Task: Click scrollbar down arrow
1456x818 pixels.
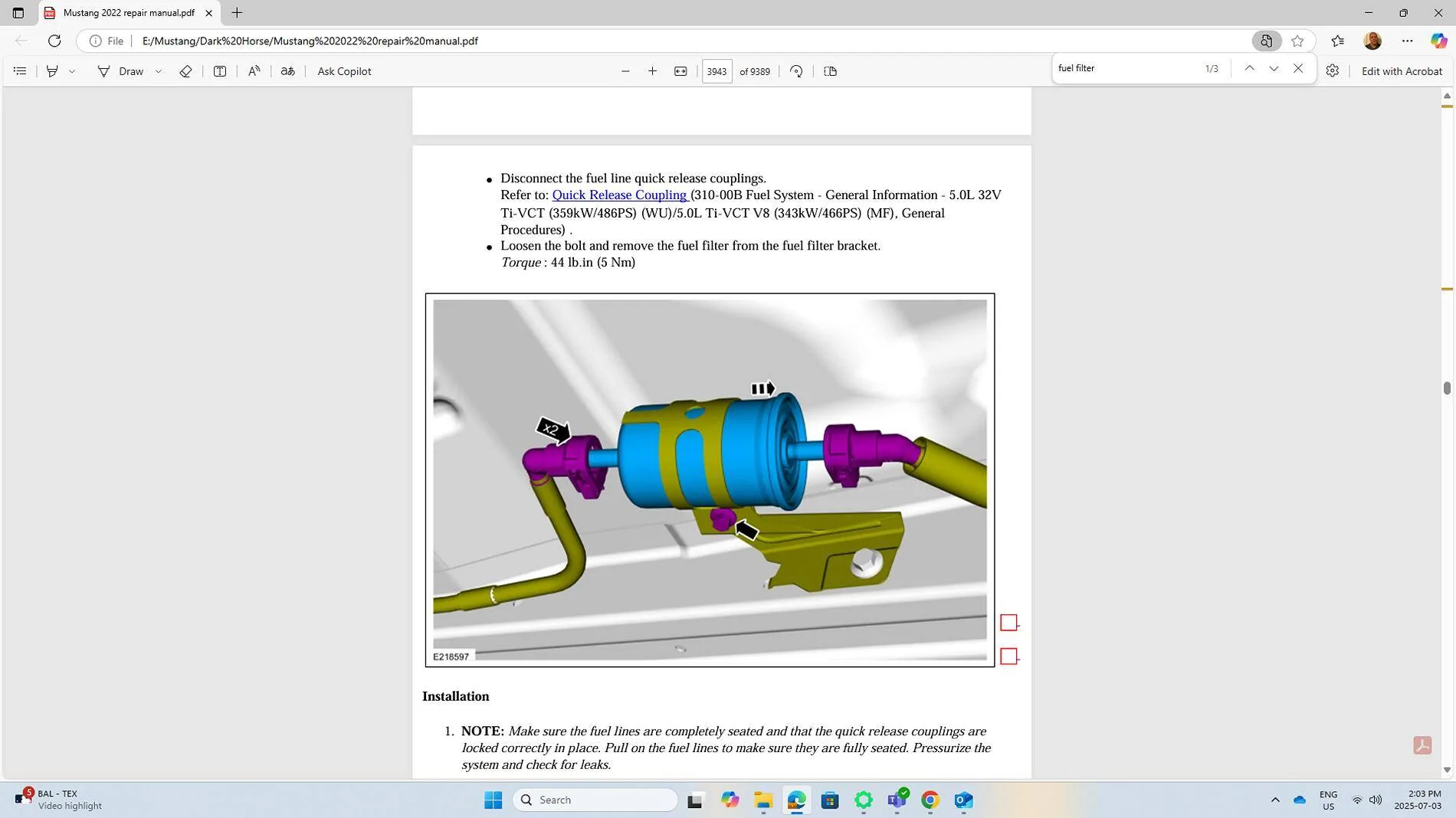Action: coord(1447,771)
